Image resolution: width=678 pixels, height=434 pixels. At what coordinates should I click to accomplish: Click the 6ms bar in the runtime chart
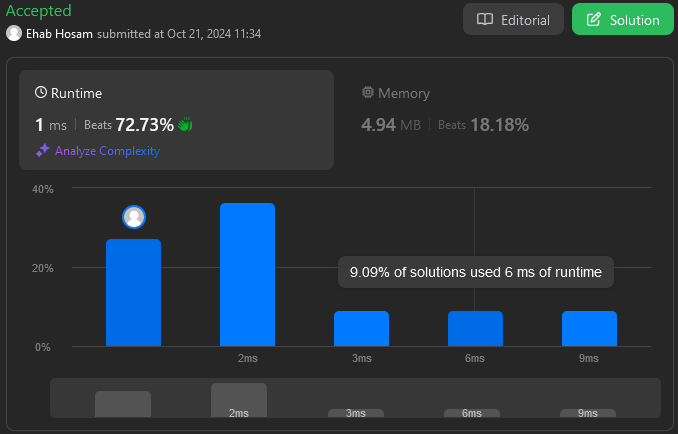coord(475,328)
